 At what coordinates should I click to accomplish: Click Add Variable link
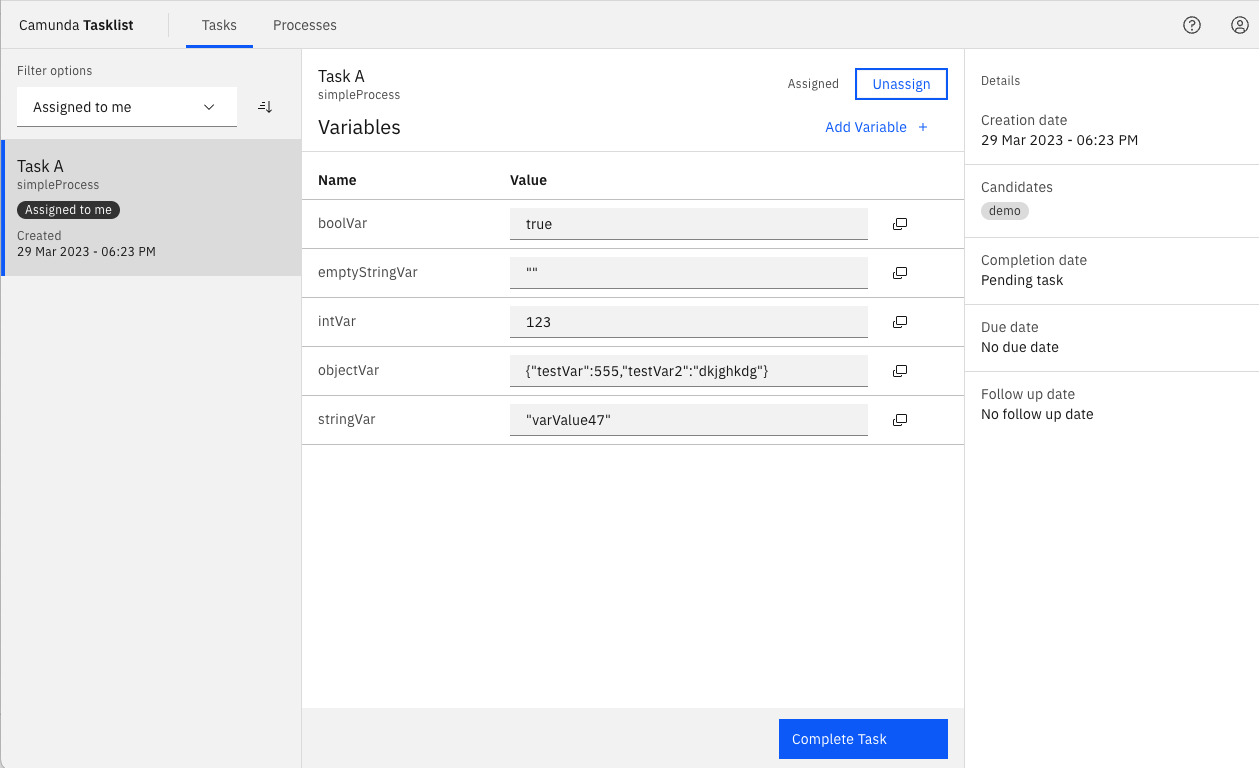[x=876, y=127]
